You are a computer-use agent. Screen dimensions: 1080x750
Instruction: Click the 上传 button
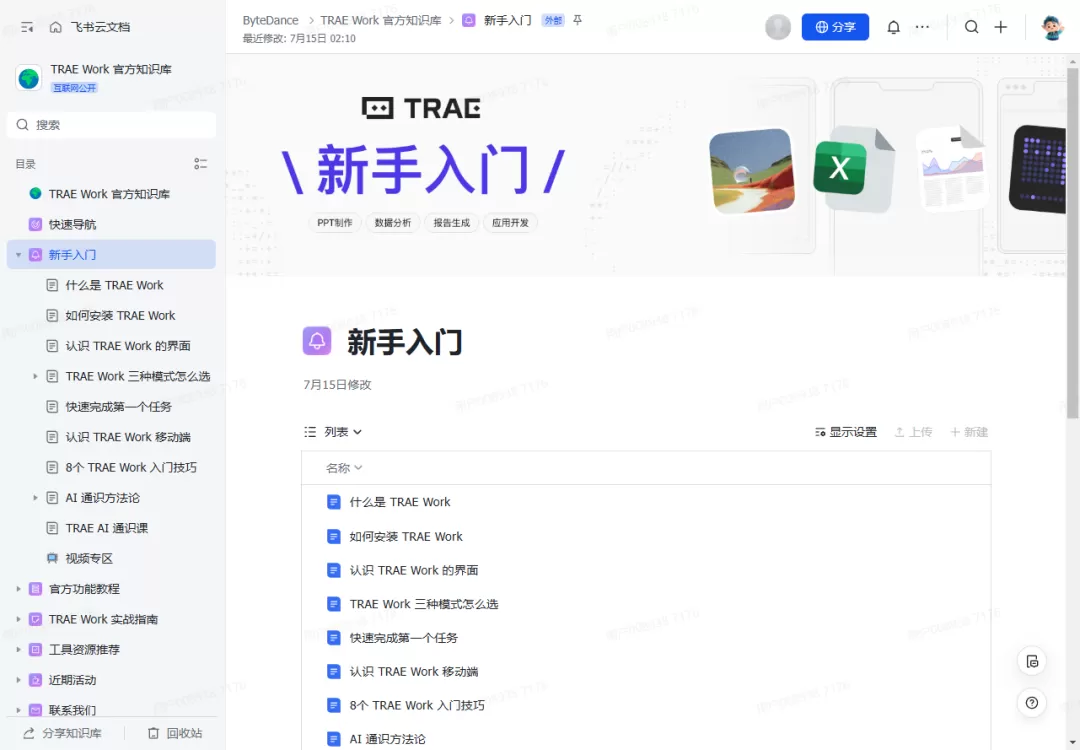point(913,432)
